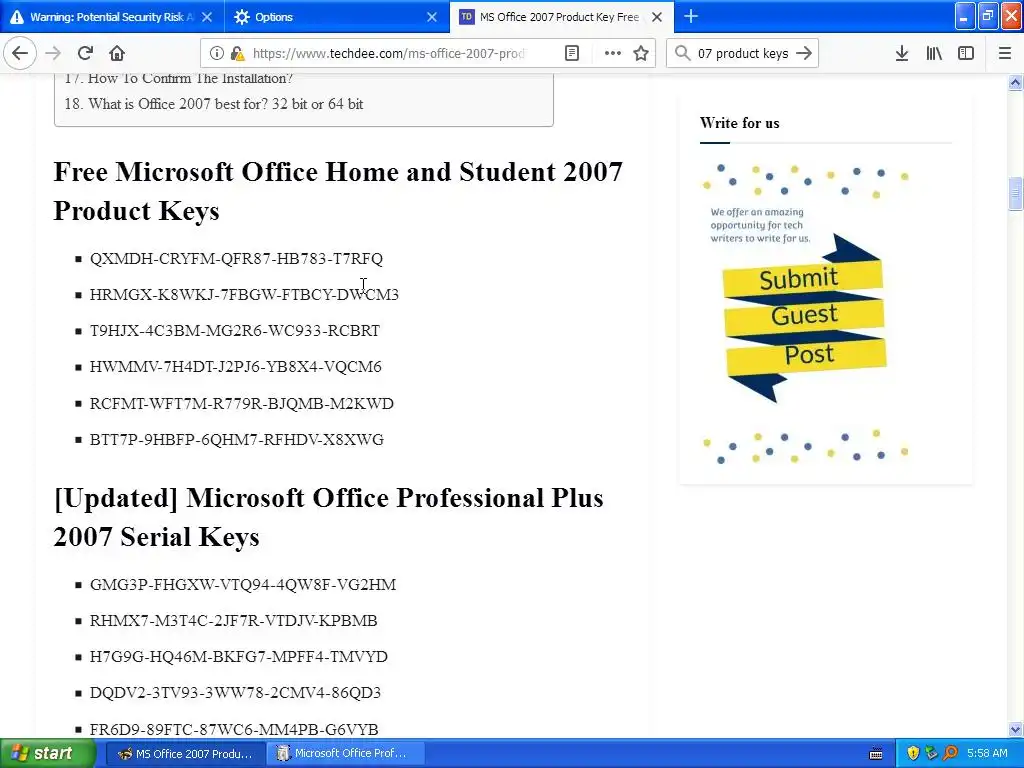Click key GMG3P-FHGXW-VTQ94-4QW8F-VG2HM
Viewport: 1024px width, 768px height.
point(243,584)
